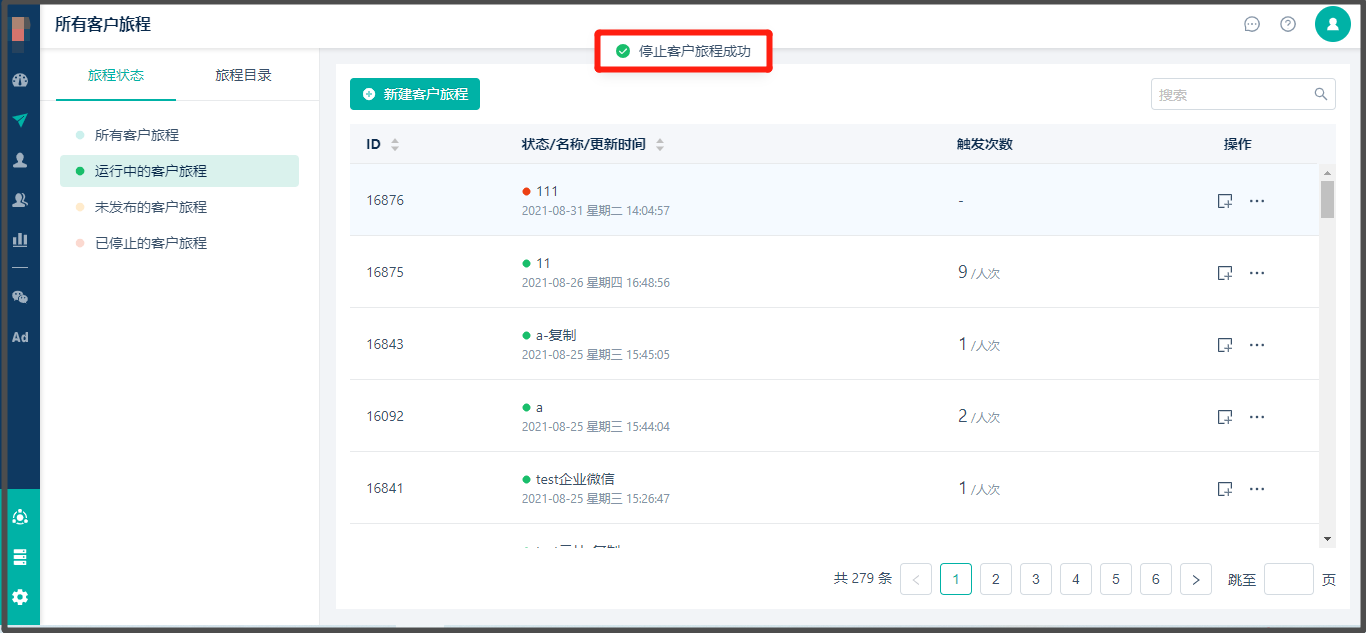
Task: Click the search input field
Action: pyautogui.click(x=1233, y=95)
